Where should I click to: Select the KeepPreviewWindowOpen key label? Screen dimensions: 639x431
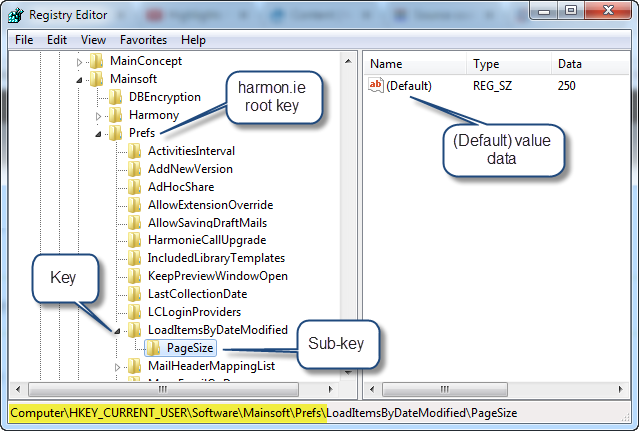[218, 276]
